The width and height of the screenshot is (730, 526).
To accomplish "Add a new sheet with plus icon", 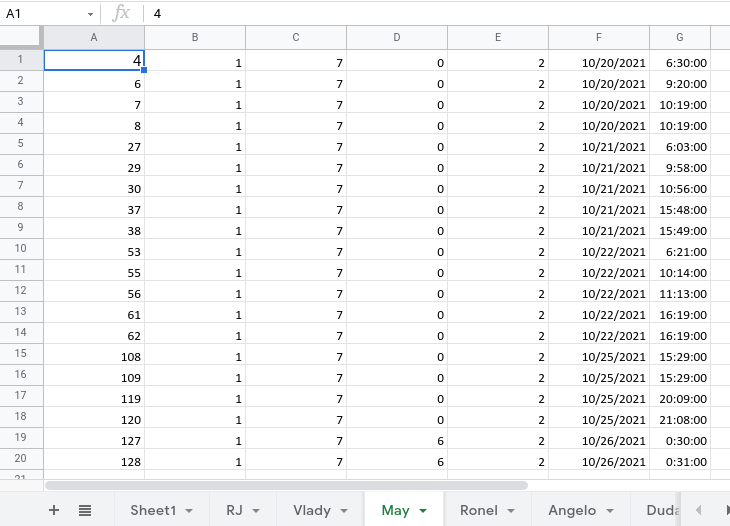I will (54, 510).
